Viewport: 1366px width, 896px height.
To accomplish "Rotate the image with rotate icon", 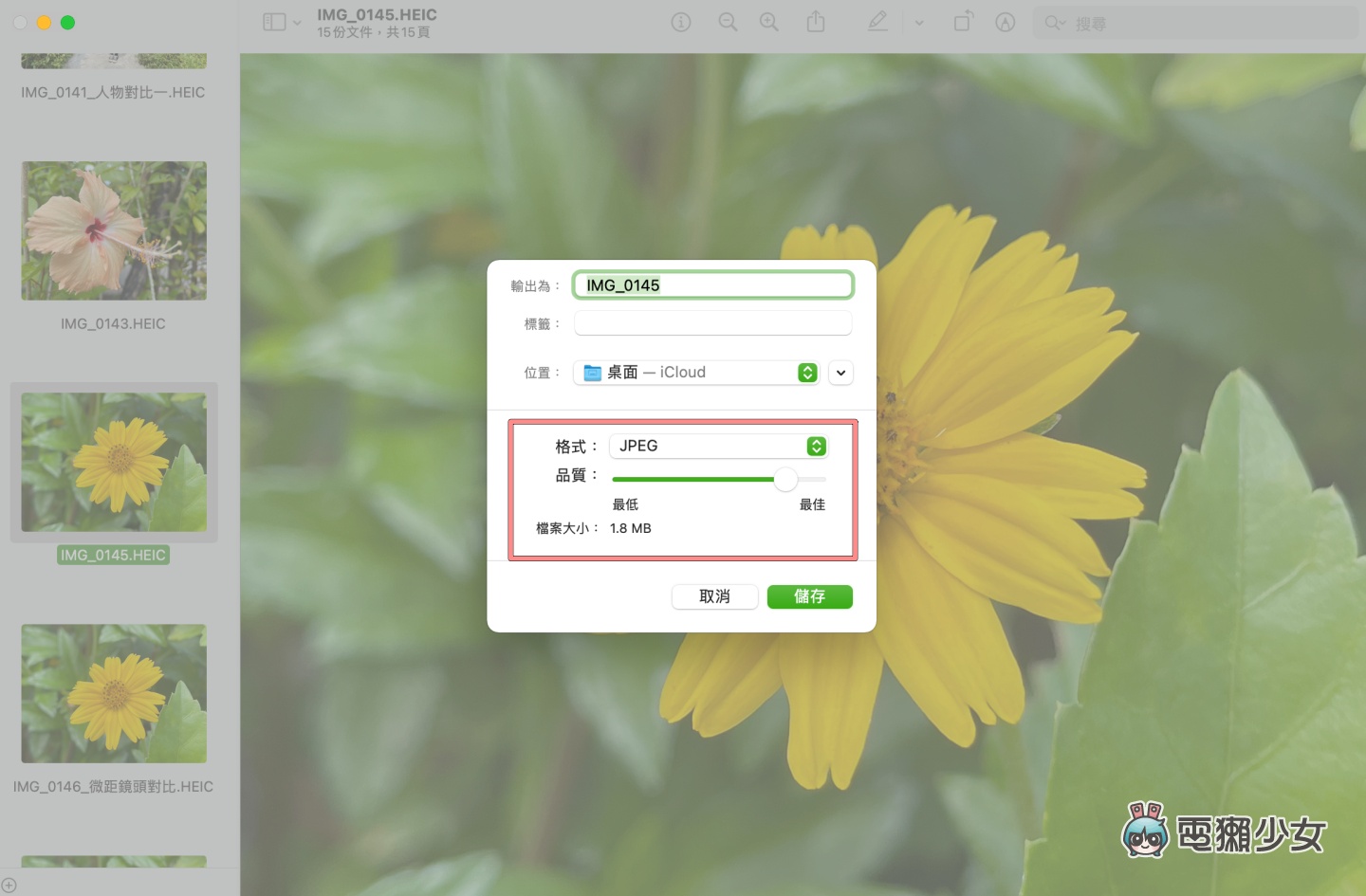I will 963,22.
